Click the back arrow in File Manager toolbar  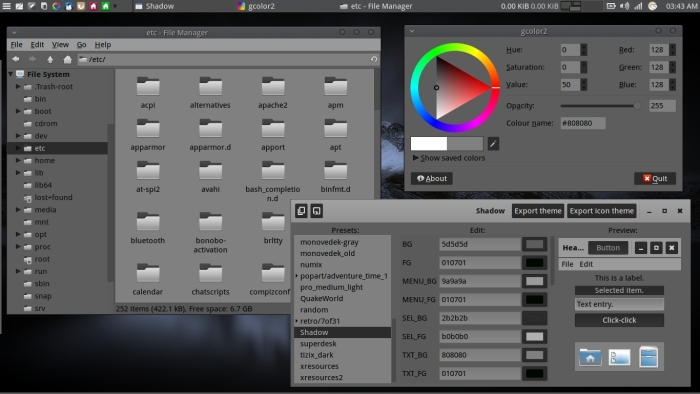(16, 59)
